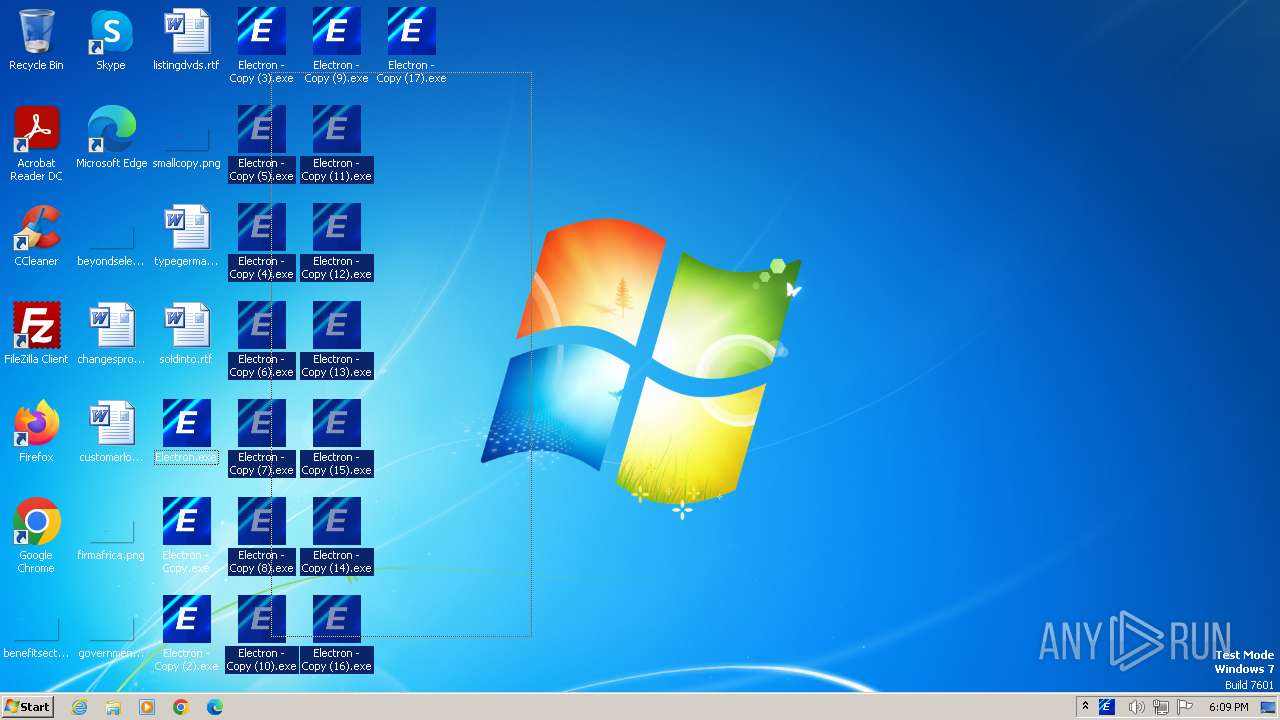This screenshot has width=1280, height=720.
Task: Open the volume speaker tray icon
Action: coord(1136,707)
